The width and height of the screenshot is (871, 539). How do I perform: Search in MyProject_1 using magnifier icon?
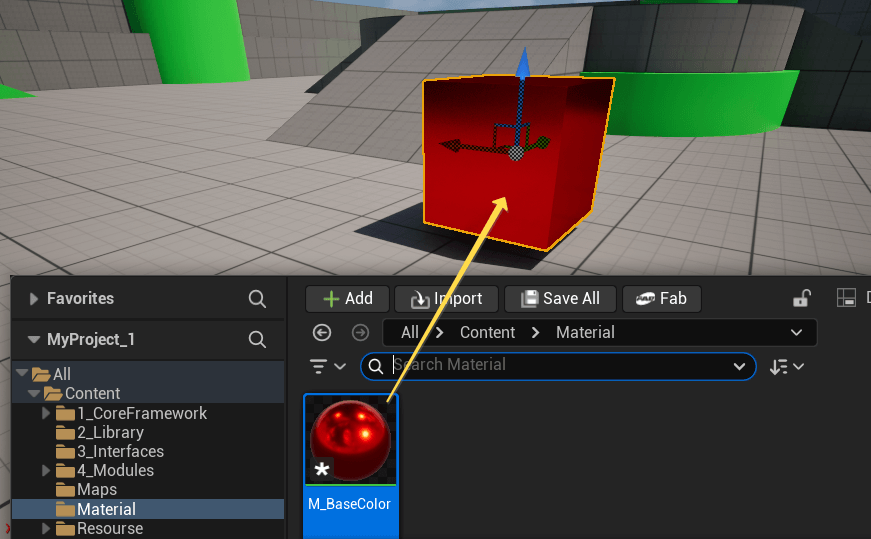[x=257, y=339]
